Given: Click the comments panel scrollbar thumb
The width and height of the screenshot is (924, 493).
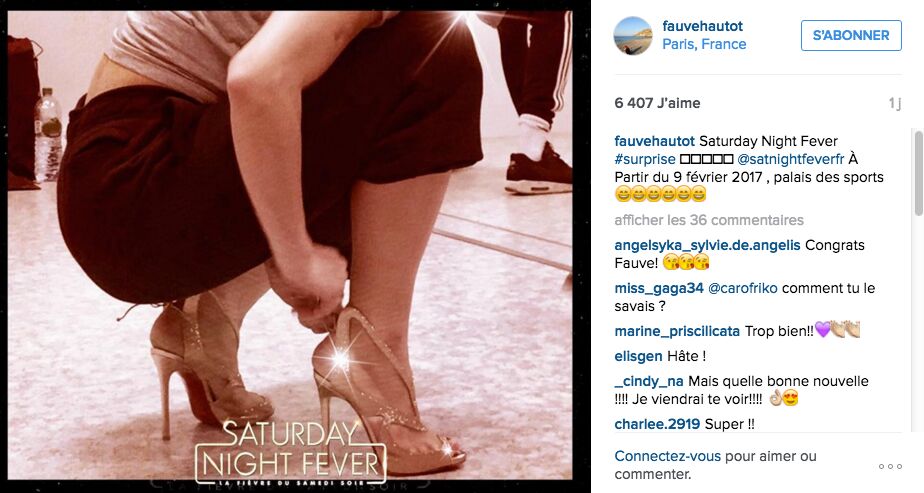Looking at the screenshot, I should [918, 173].
